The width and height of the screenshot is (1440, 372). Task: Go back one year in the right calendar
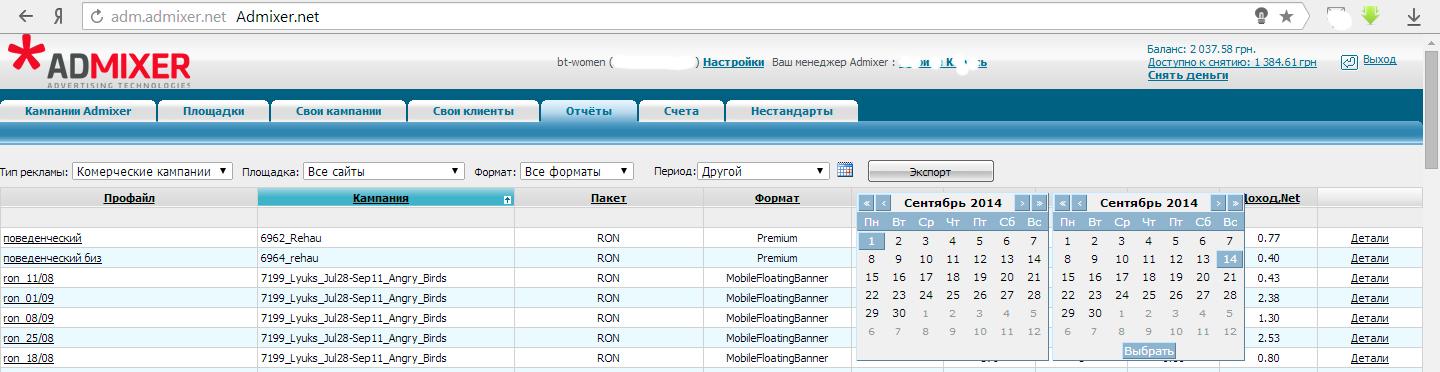pos(1063,203)
